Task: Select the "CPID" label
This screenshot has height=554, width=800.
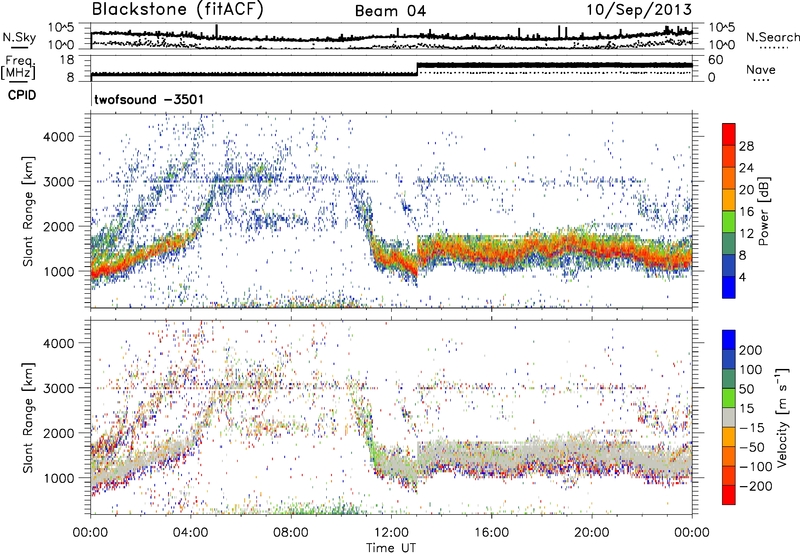Action: (x=22, y=95)
